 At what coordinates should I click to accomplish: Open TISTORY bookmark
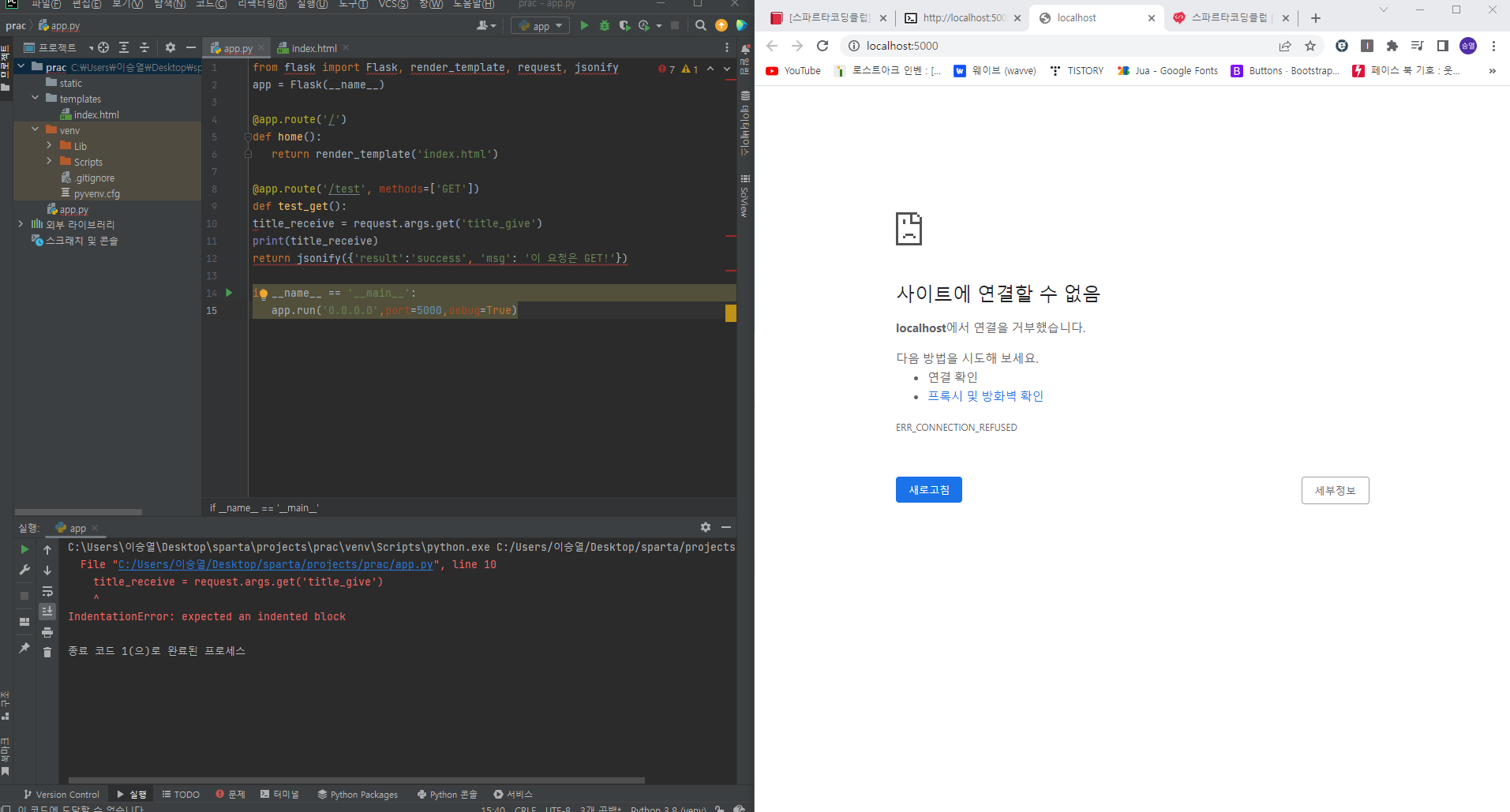tap(1077, 70)
